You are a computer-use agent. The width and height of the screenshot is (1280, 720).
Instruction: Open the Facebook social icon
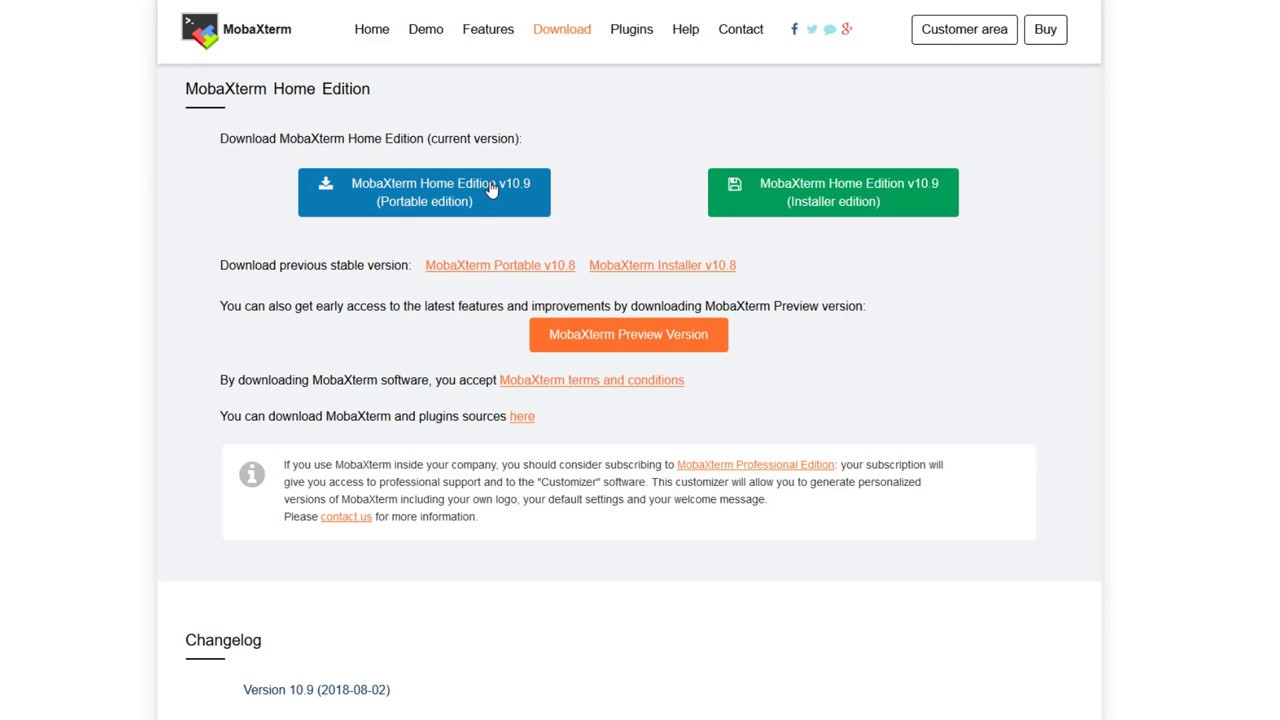click(794, 29)
